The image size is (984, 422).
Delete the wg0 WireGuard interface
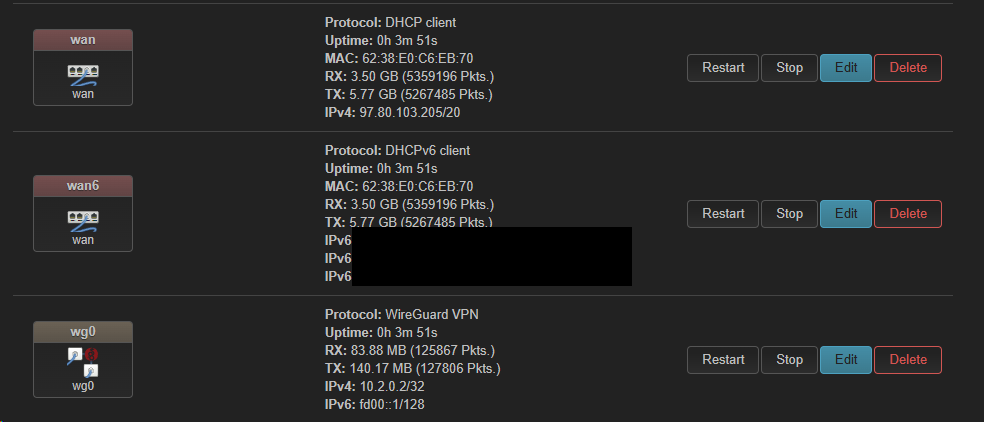point(908,359)
